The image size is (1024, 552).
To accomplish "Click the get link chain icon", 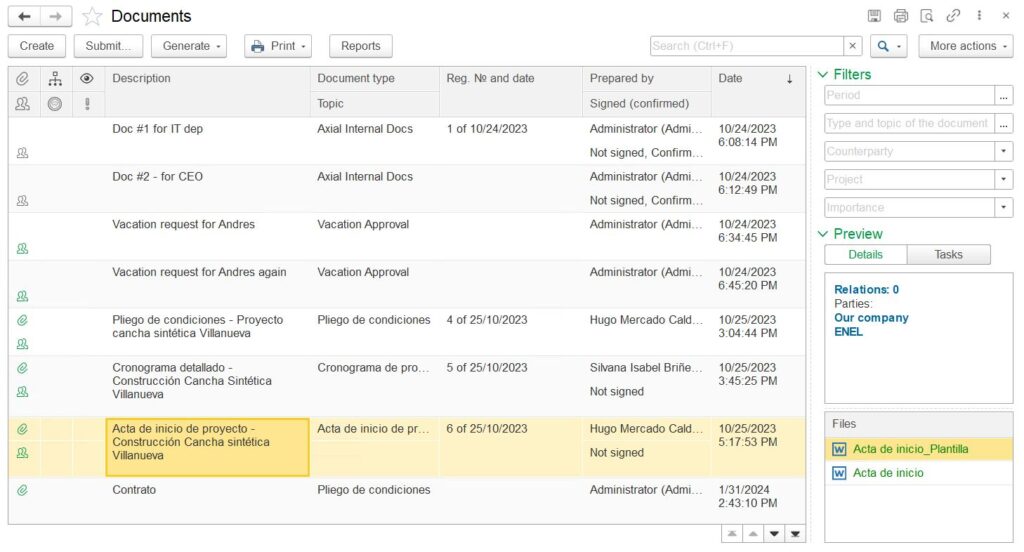I will 953,16.
